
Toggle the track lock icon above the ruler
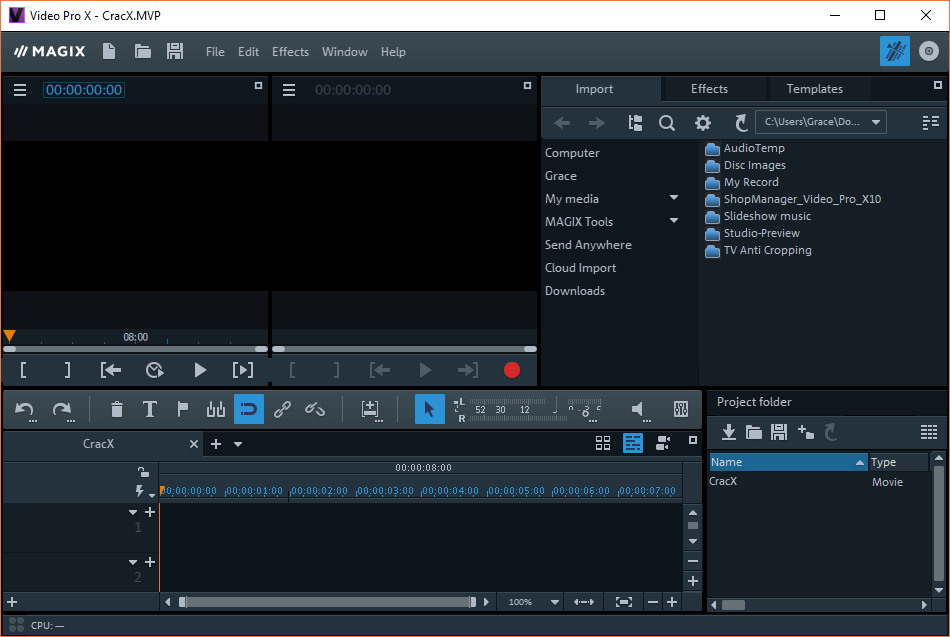pos(143,471)
